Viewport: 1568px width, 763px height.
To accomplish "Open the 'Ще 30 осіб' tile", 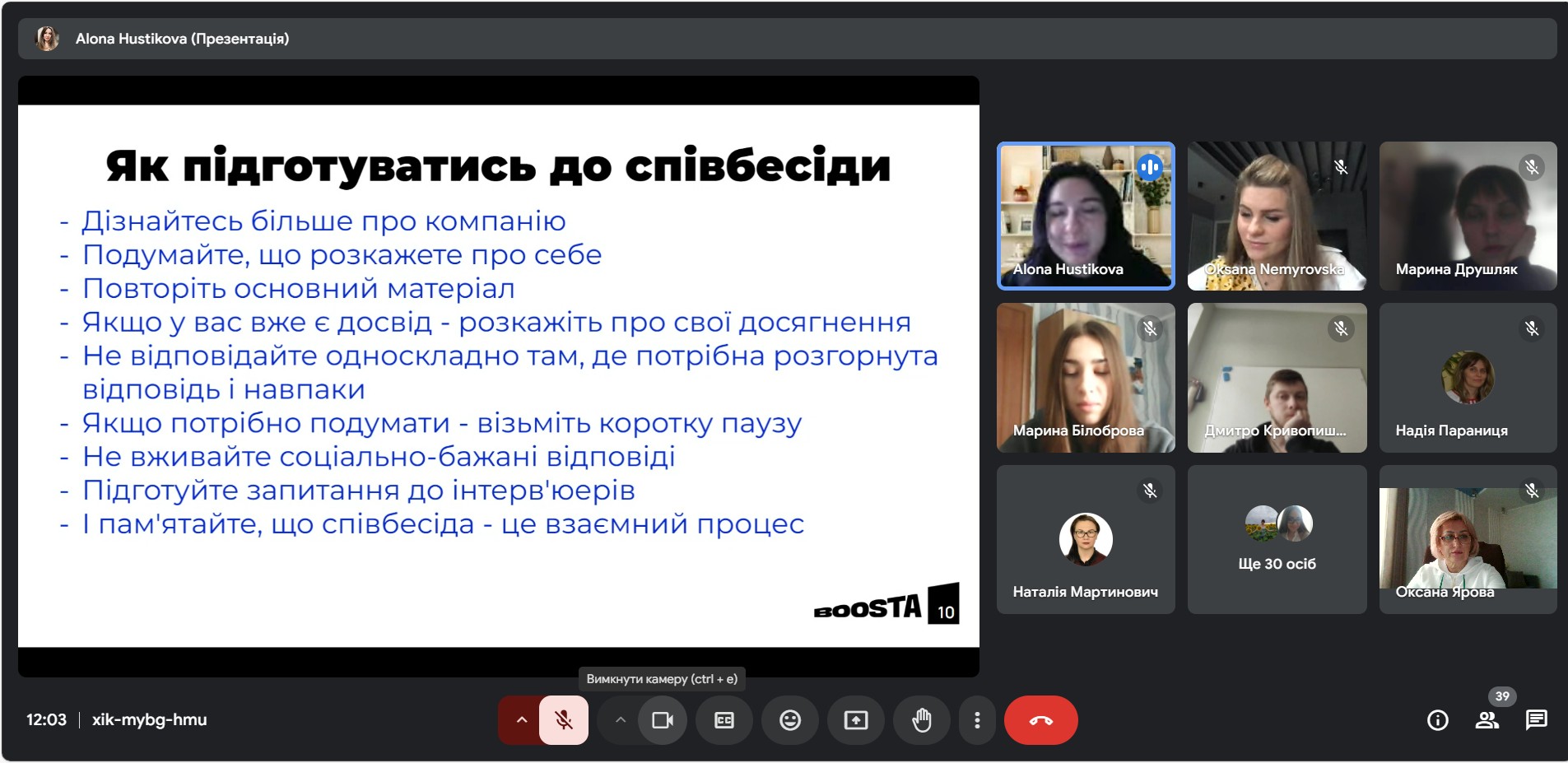I will point(1277,539).
